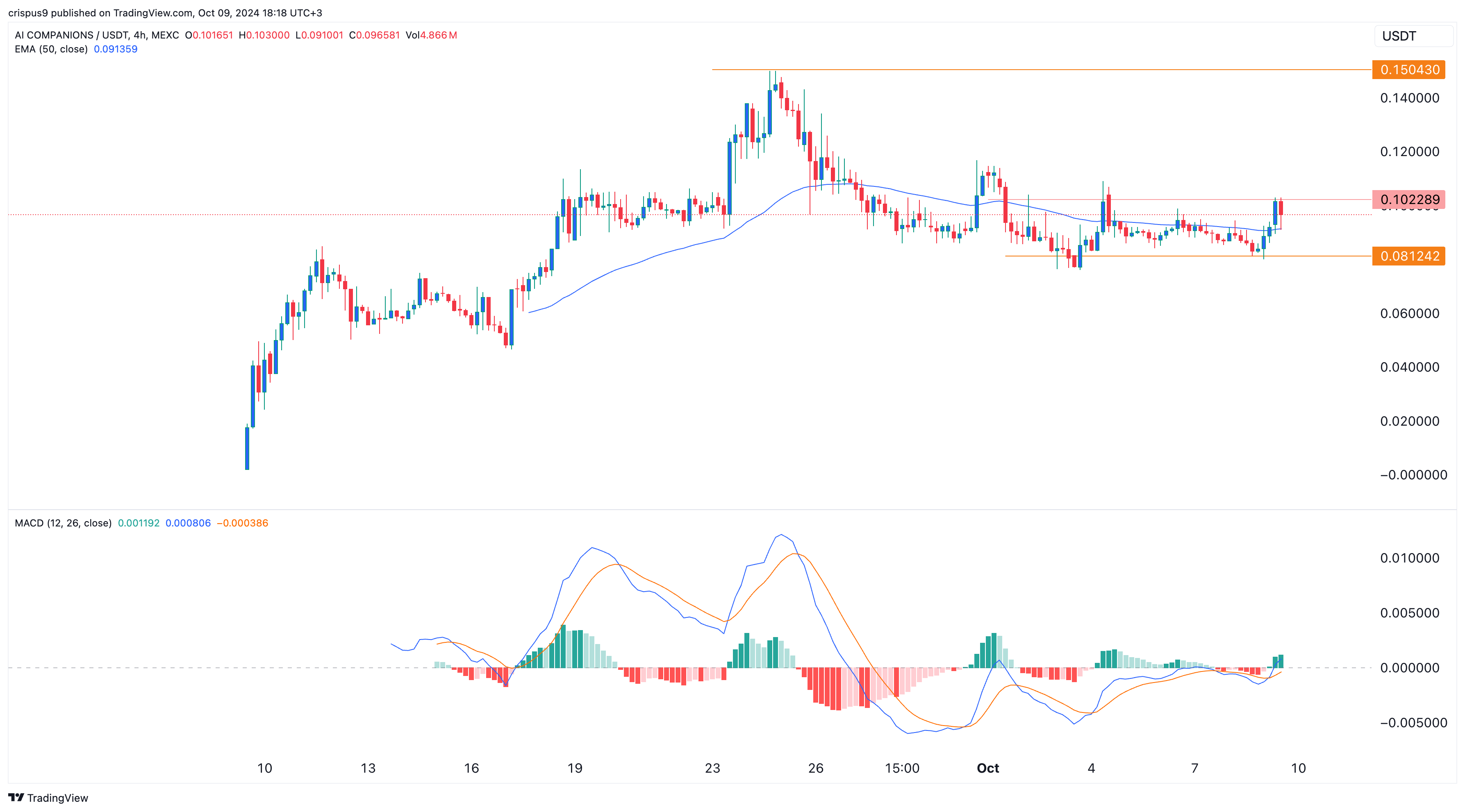Click the 0.140000 price axis label
The width and height of the screenshot is (1465, 812).
[1410, 98]
